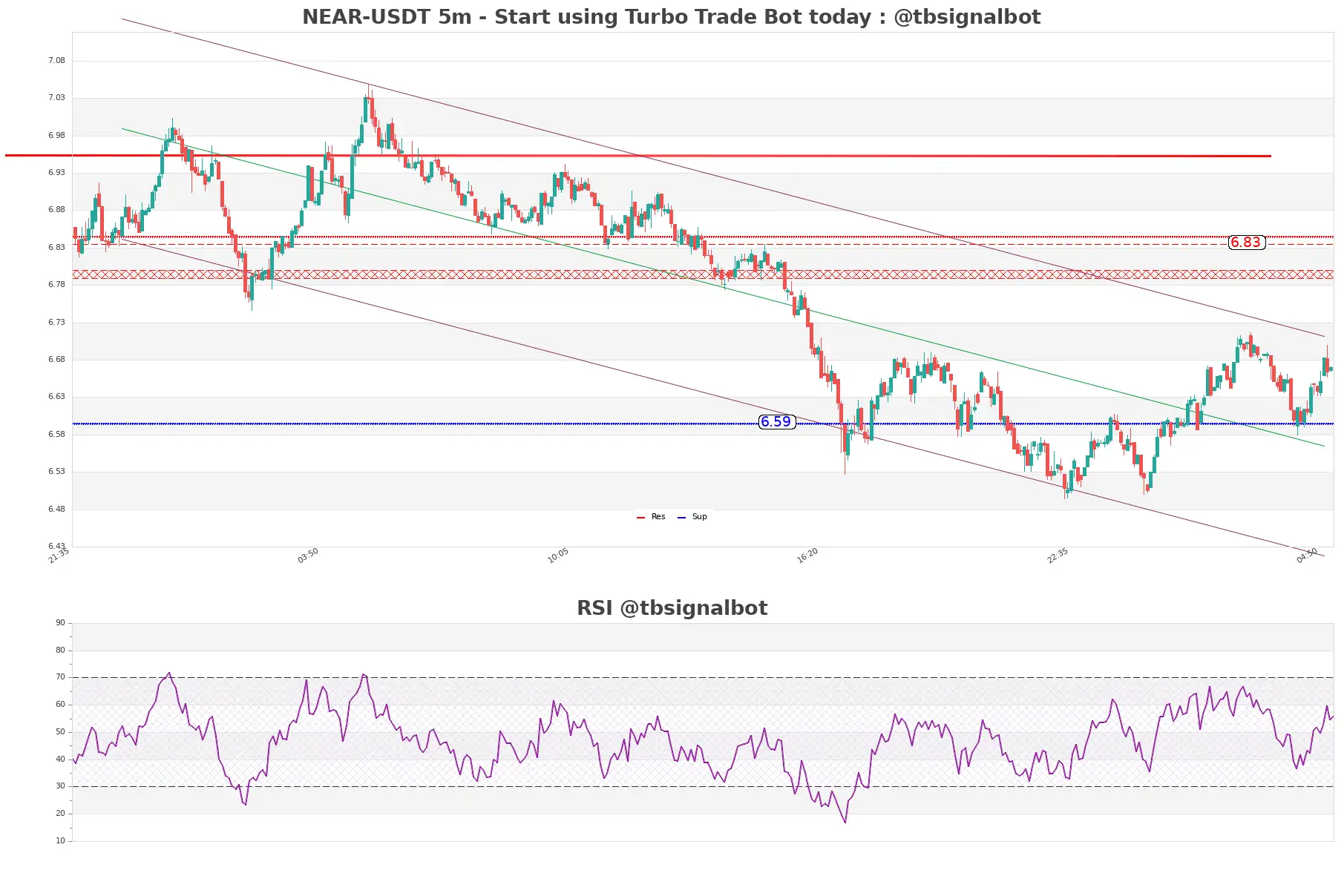
Task: Click the 6.78 price axis label
Action: (x=56, y=285)
